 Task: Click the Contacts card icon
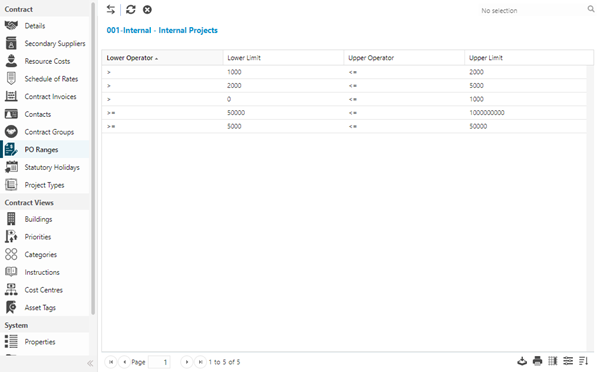11,114
